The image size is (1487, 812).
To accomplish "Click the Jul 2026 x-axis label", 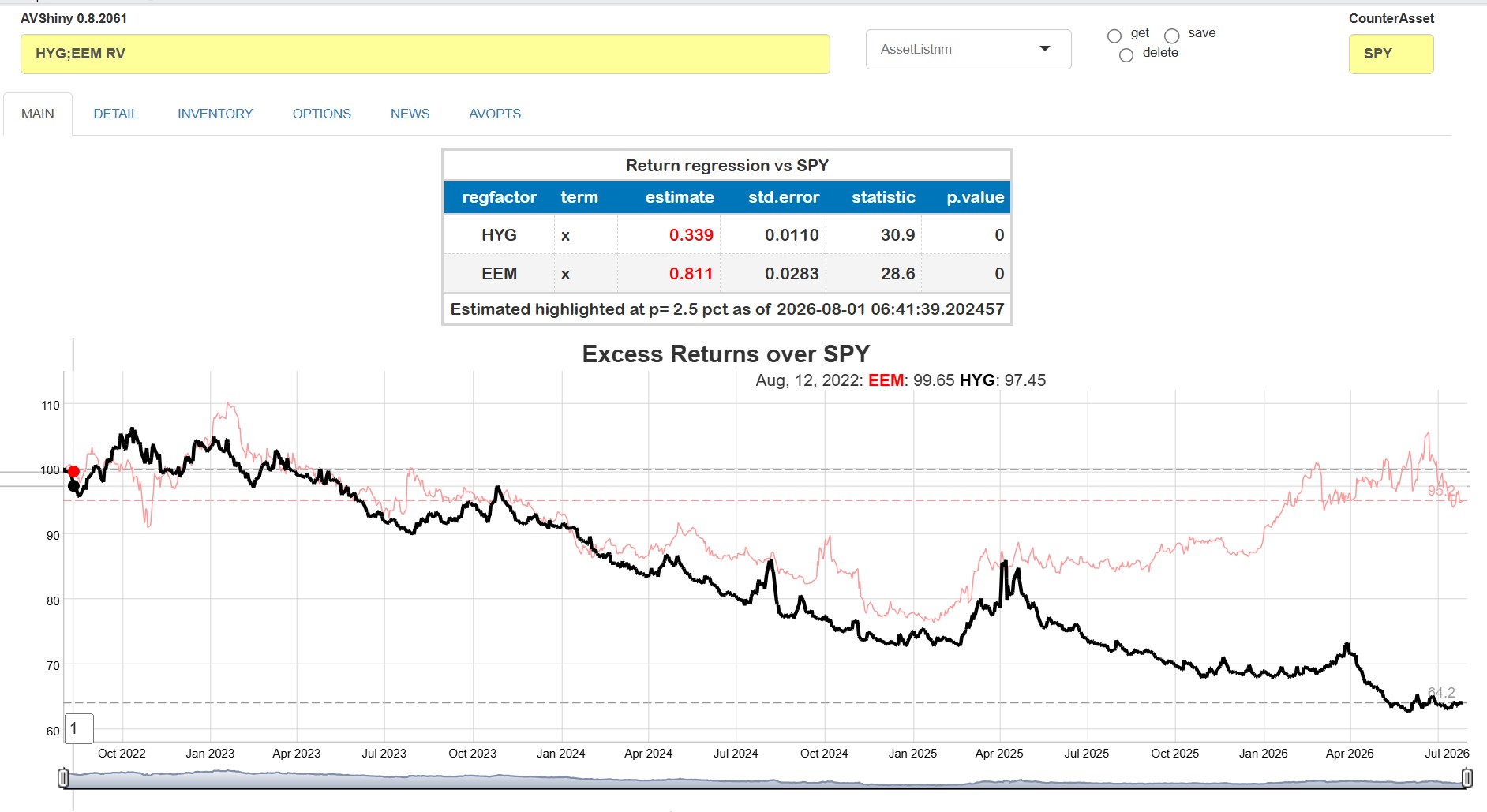I will (x=1447, y=754).
